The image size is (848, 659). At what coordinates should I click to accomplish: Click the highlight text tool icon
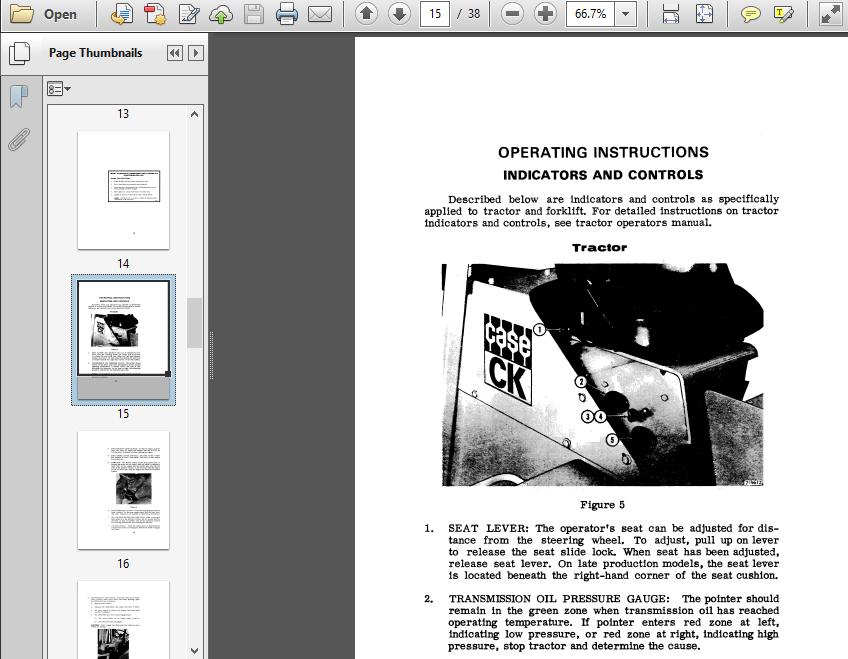(784, 14)
